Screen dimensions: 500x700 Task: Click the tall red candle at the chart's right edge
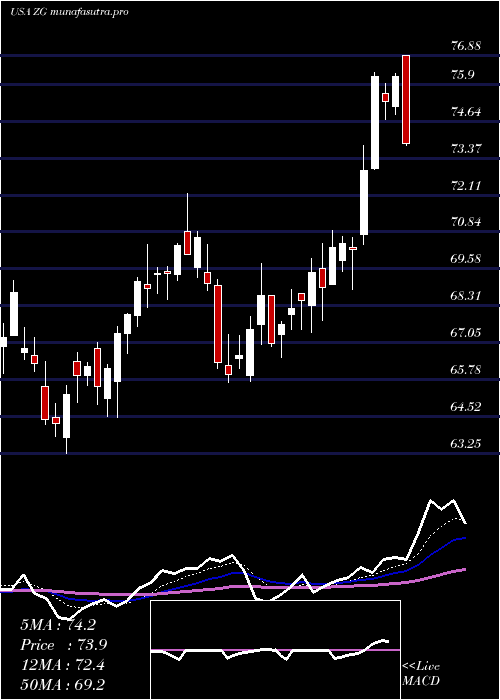point(406,100)
